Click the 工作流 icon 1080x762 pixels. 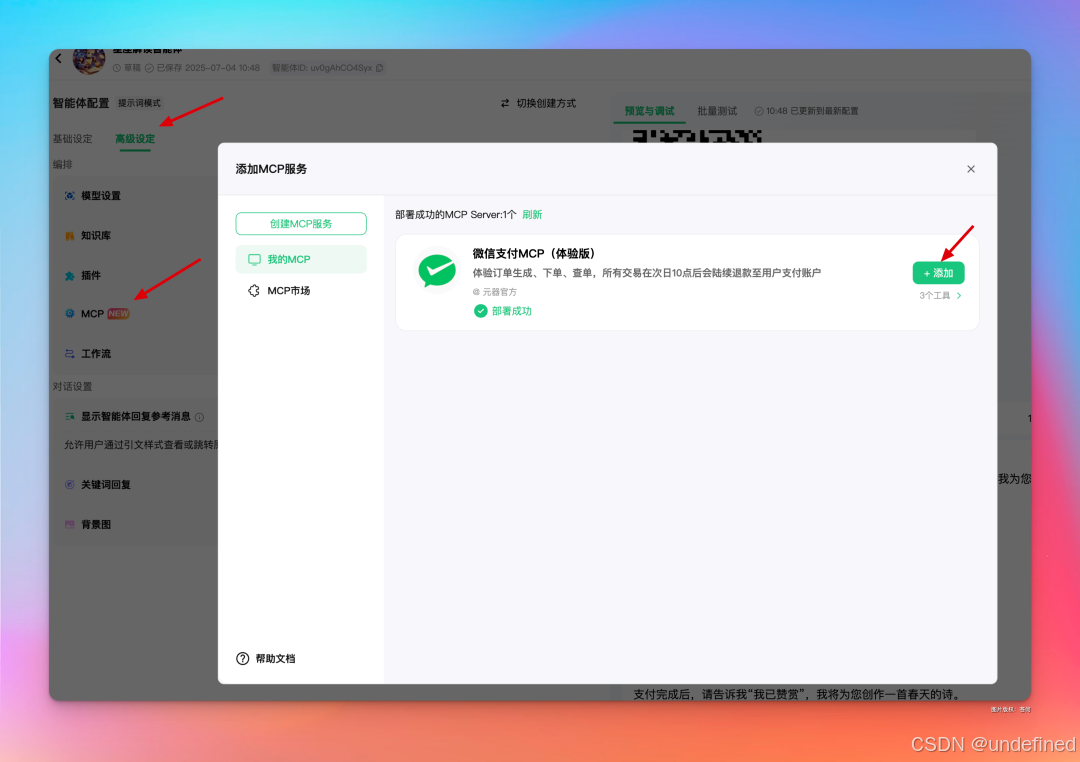coord(70,353)
